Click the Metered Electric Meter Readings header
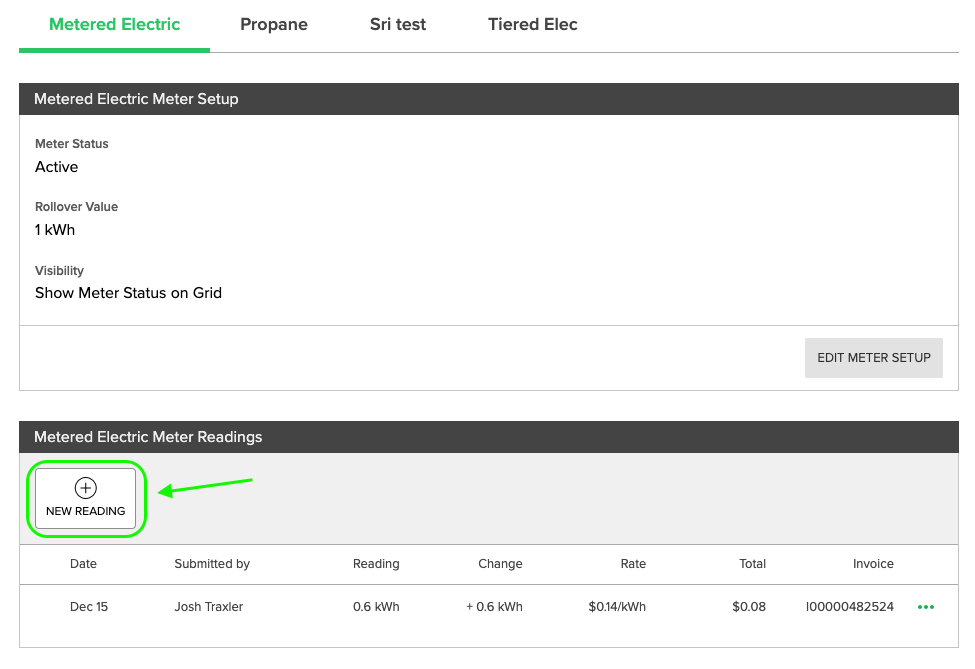The width and height of the screenshot is (975, 669). click(148, 437)
